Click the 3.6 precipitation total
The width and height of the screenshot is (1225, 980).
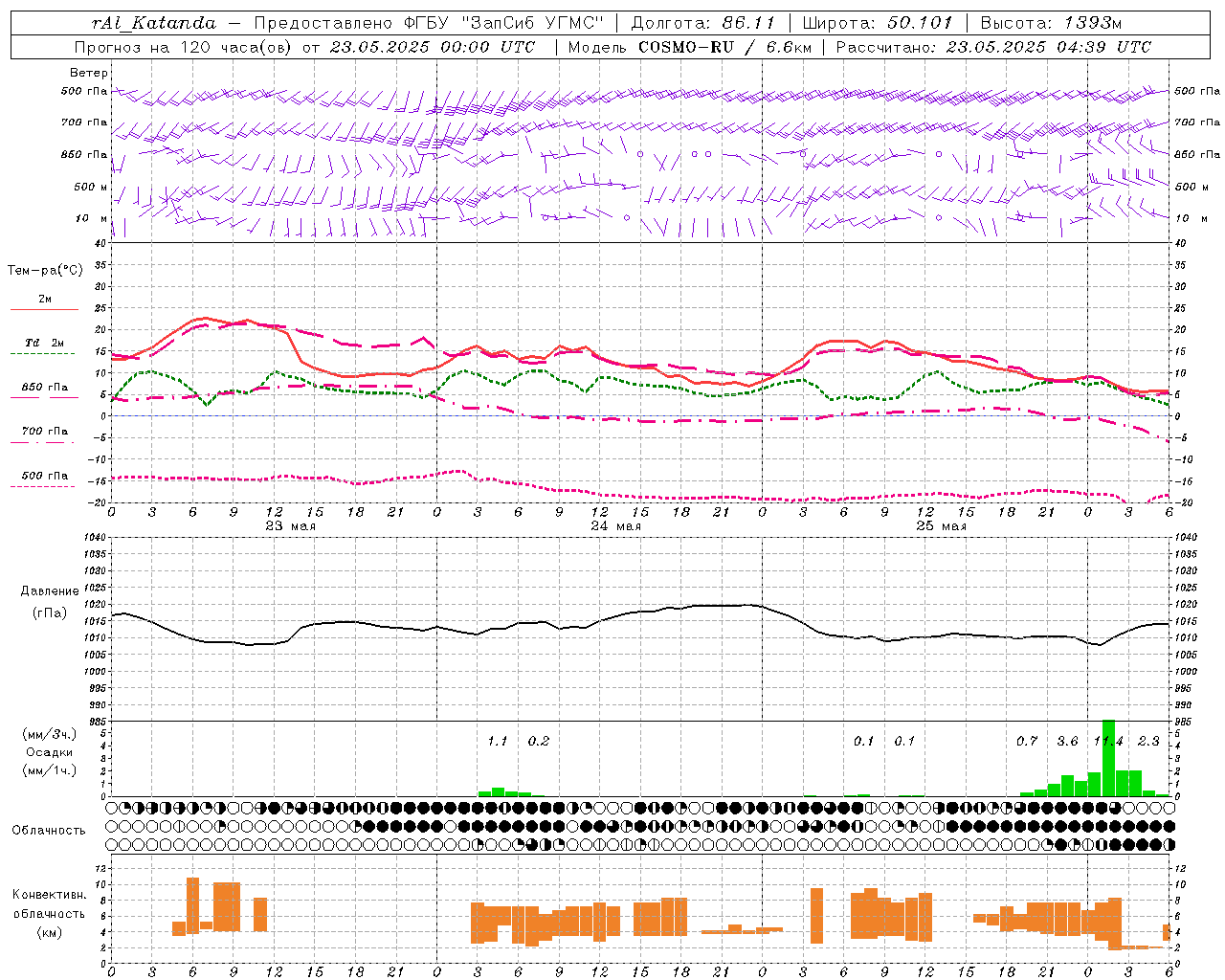[1067, 742]
